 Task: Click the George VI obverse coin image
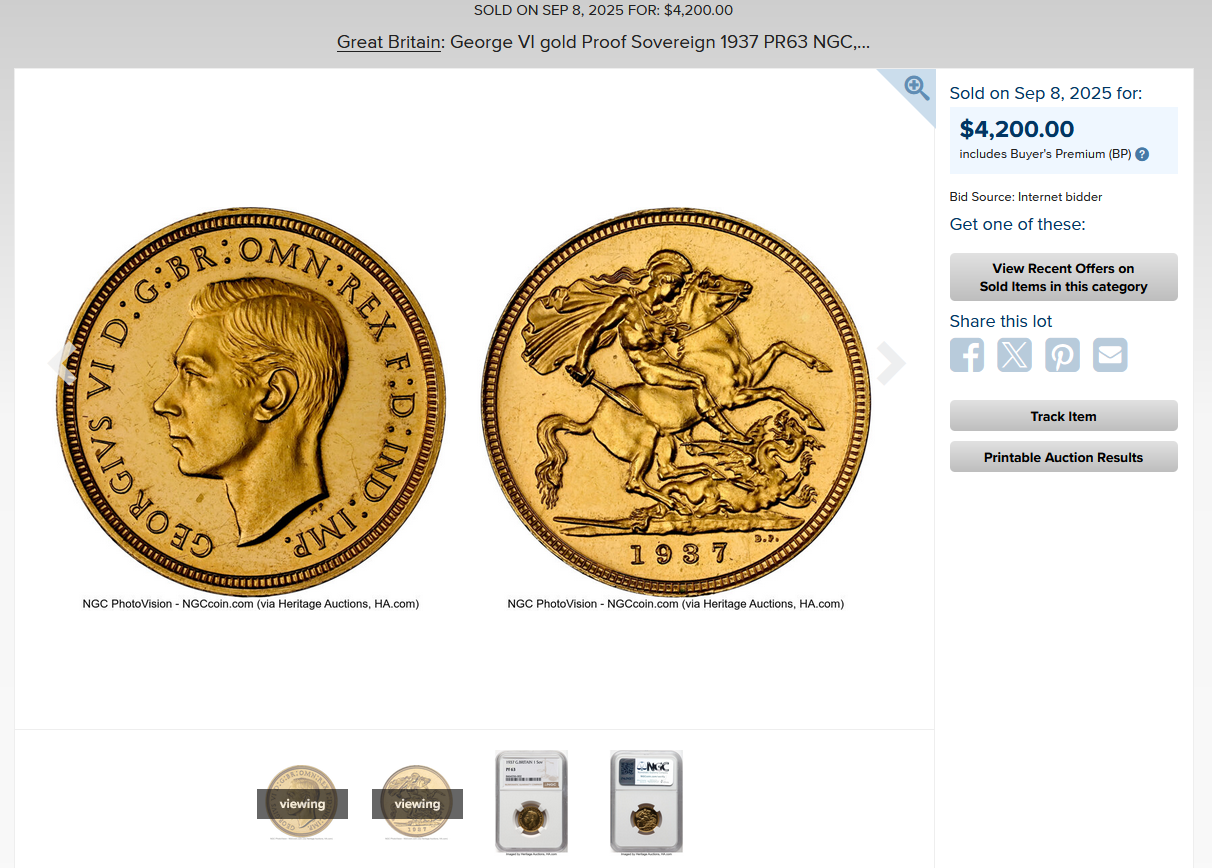[251, 402]
